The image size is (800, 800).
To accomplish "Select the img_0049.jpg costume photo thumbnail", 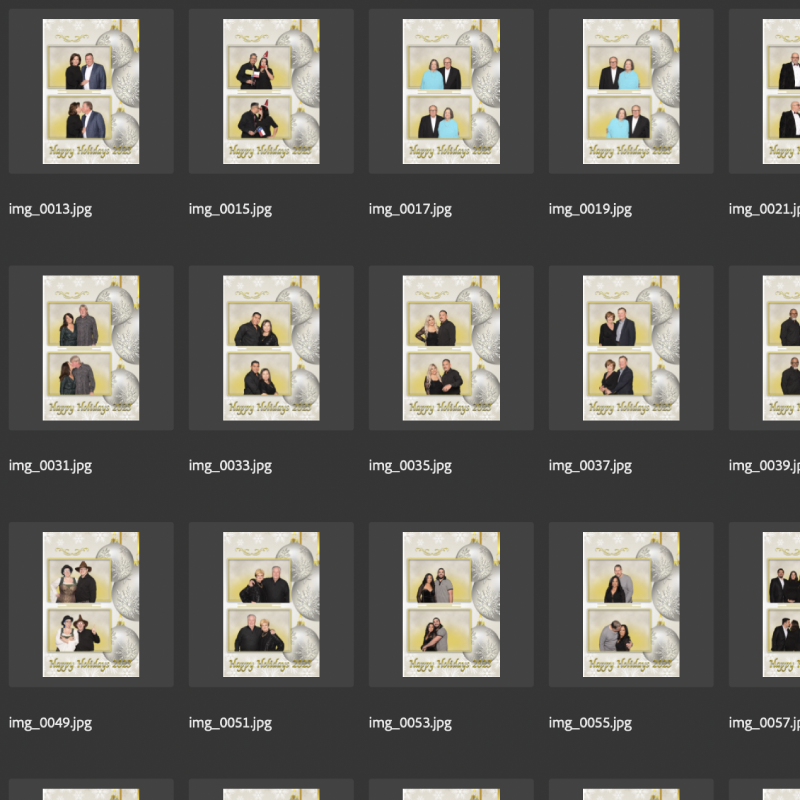I will (x=91, y=604).
